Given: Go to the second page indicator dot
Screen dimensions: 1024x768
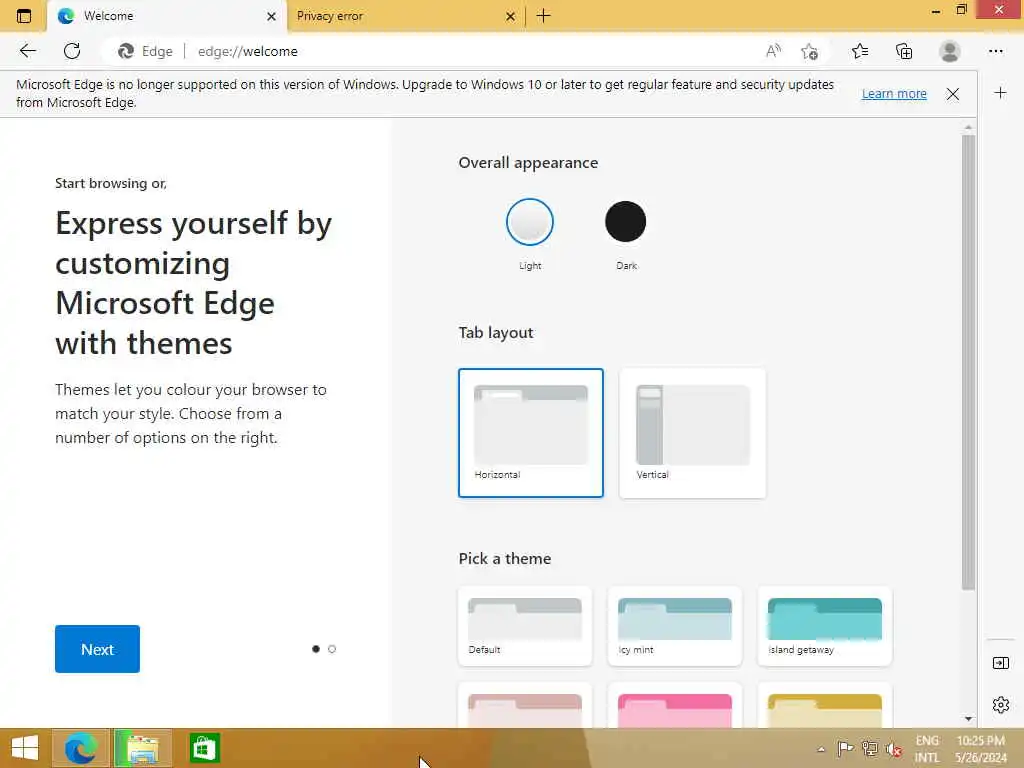Looking at the screenshot, I should tap(332, 649).
